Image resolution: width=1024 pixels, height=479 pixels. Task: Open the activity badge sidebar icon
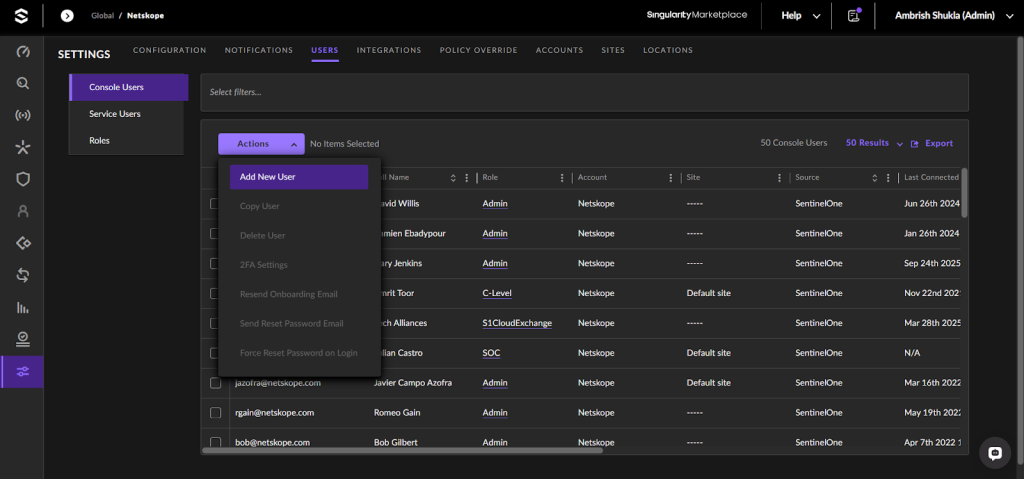23,339
